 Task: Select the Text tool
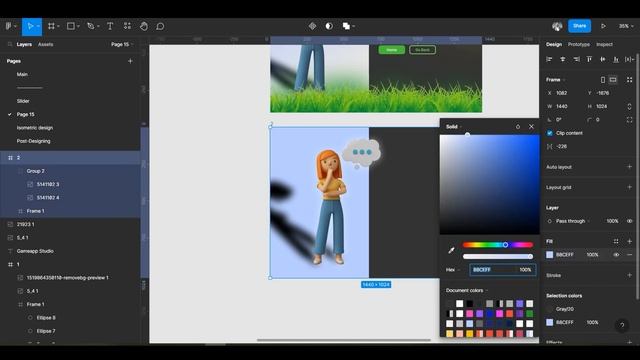[x=110, y=26]
